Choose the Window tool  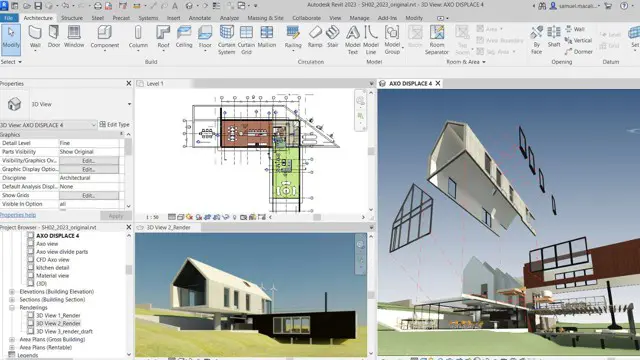(x=74, y=37)
